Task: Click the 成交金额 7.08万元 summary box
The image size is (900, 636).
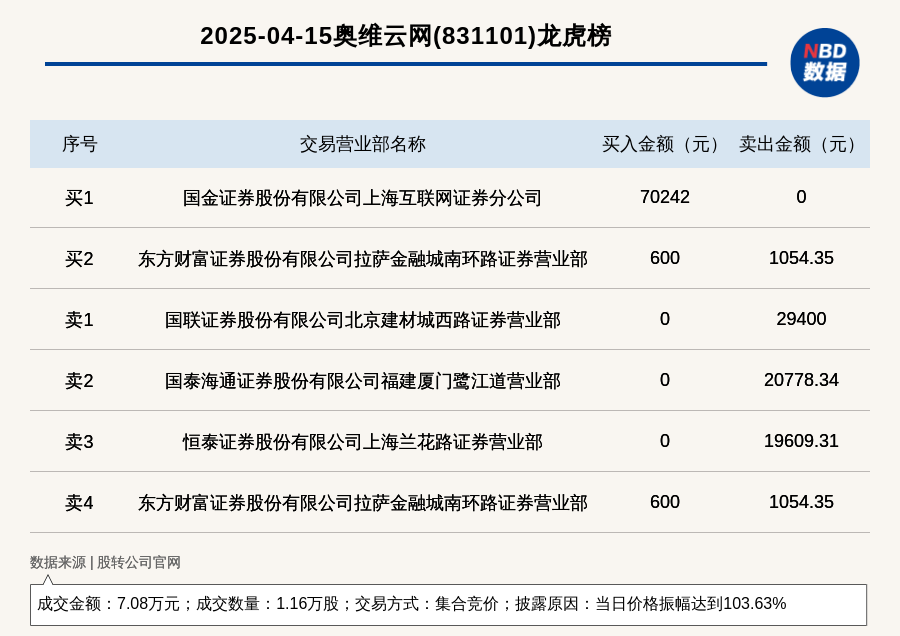Action: pos(448,604)
